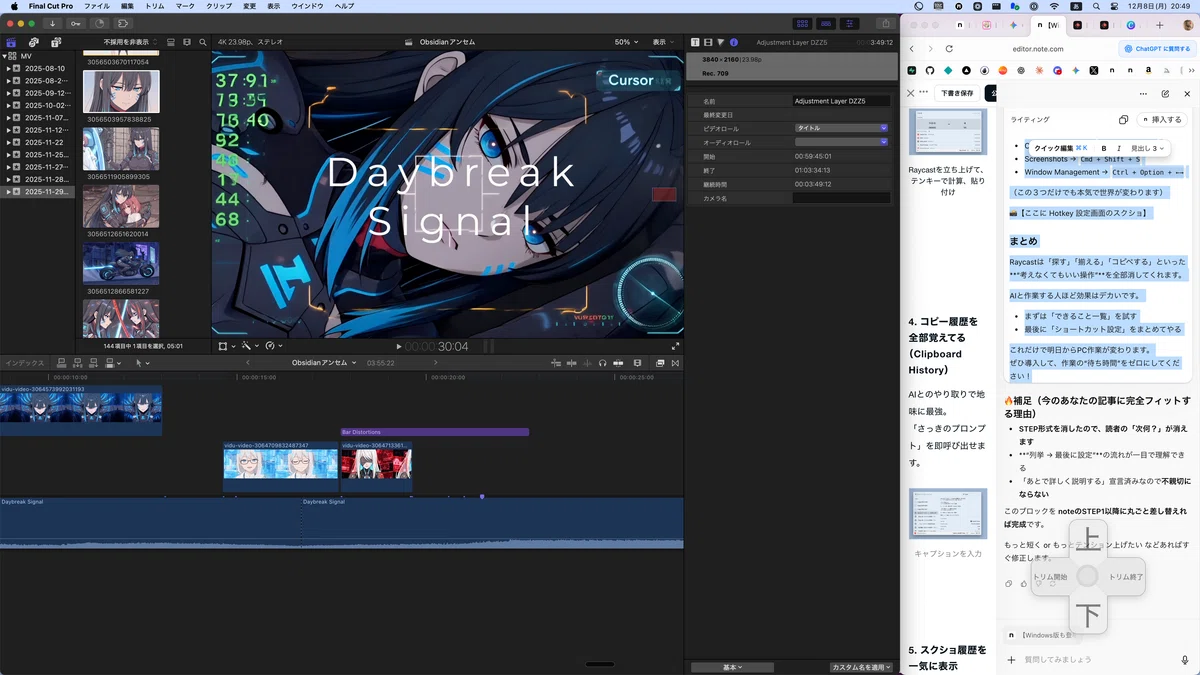Image resolution: width=1200 pixels, height=675 pixels.
Task: Open ビデオロール タイトル dropdown in inspector
Action: [x=841, y=128]
